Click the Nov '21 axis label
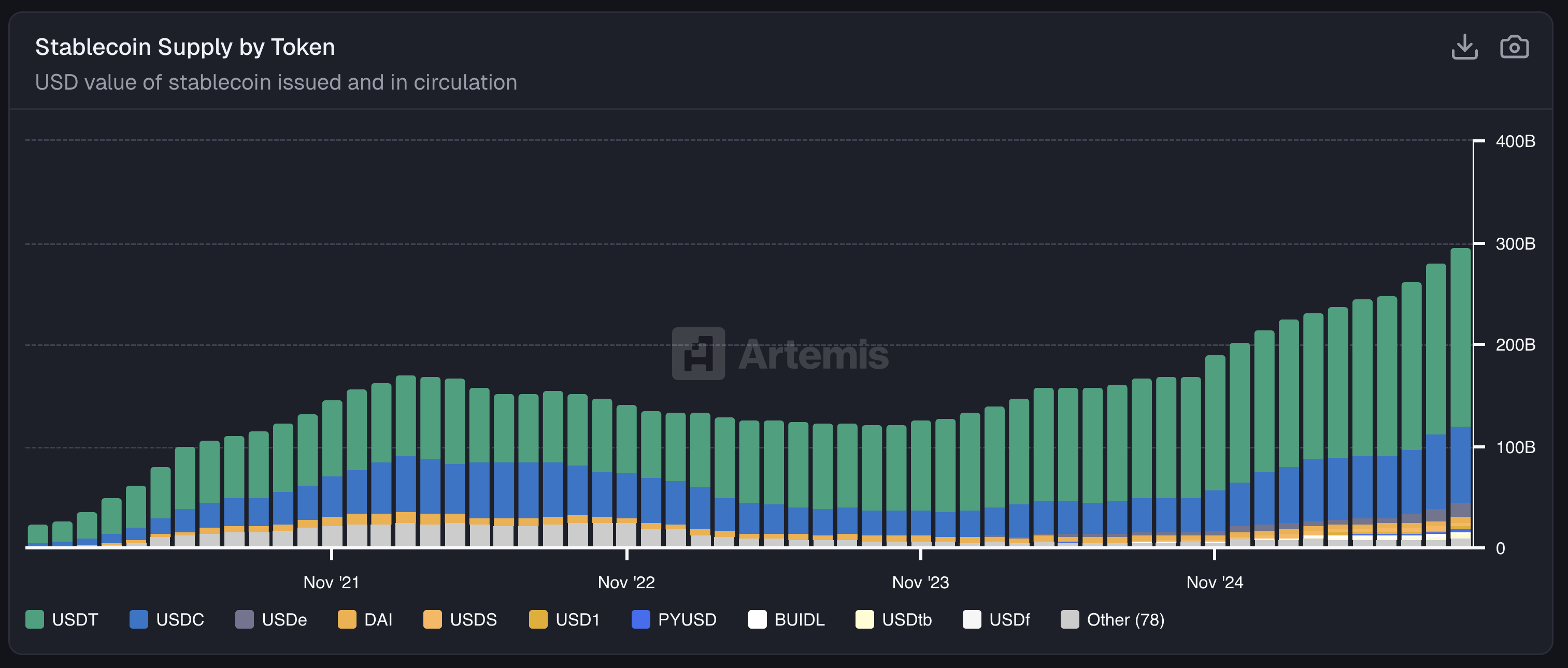Image resolution: width=1568 pixels, height=668 pixels. [x=331, y=582]
